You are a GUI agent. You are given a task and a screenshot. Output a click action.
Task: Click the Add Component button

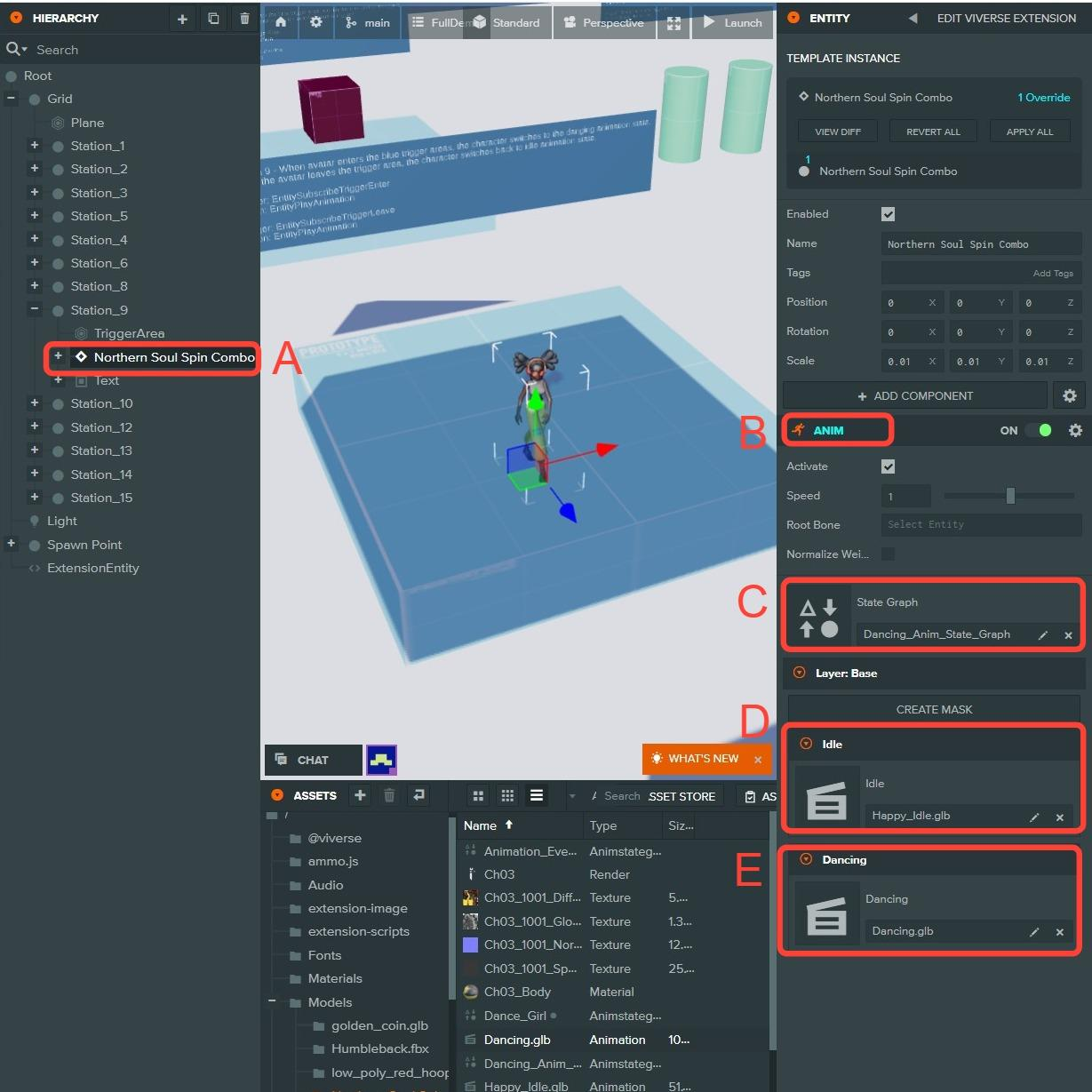click(x=914, y=395)
